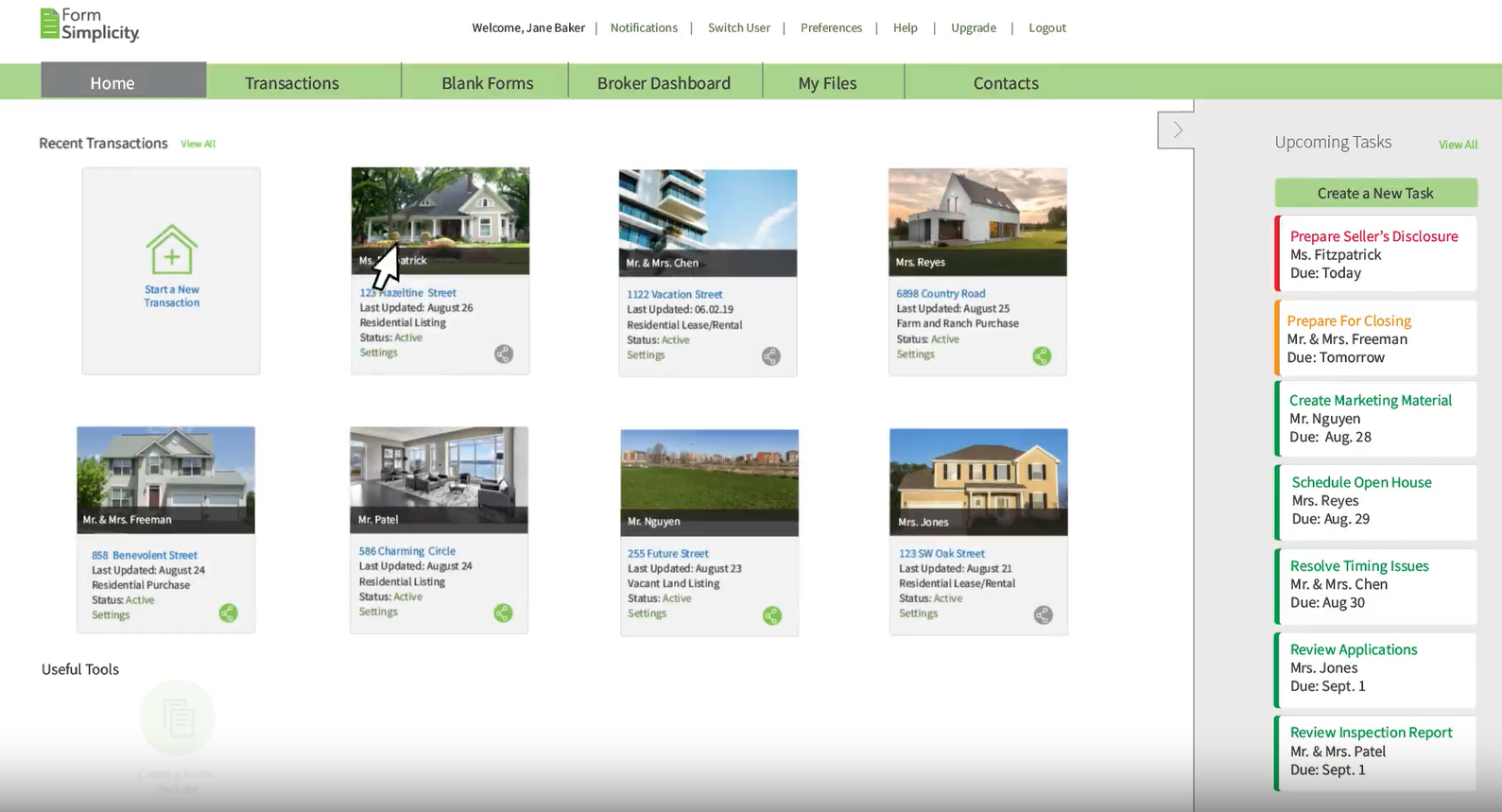Open Settings for 1122 Vacation Street

pos(646,355)
